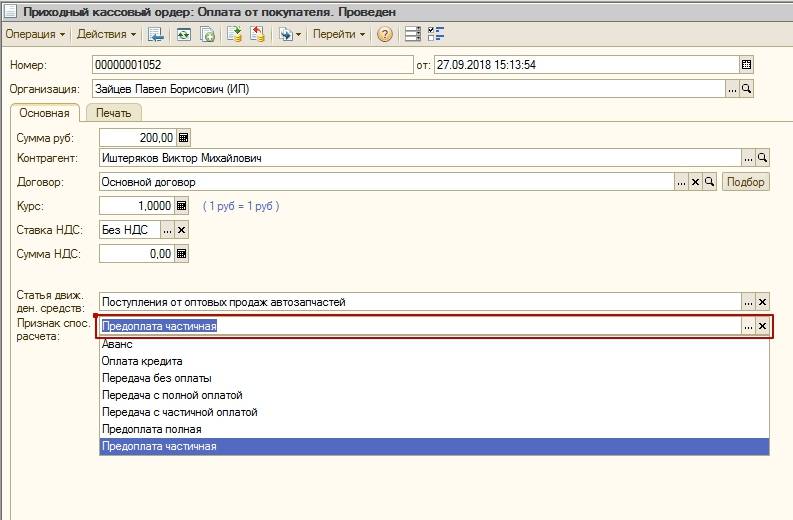793x520 pixels.
Task: Switch to the Печать tab
Action: (113, 113)
